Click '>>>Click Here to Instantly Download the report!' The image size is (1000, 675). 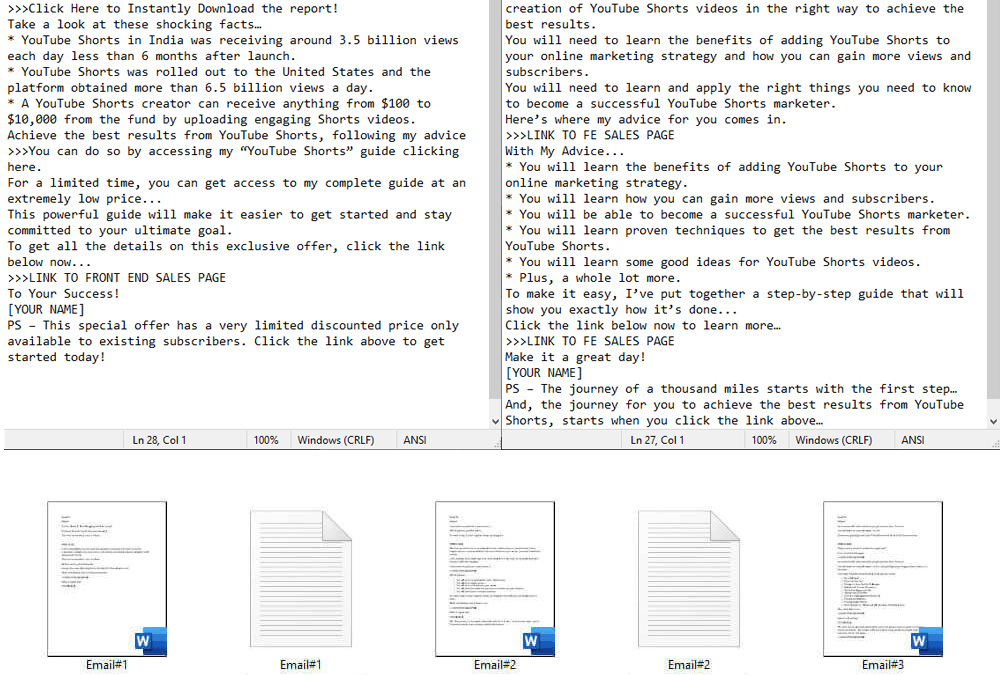[173, 8]
